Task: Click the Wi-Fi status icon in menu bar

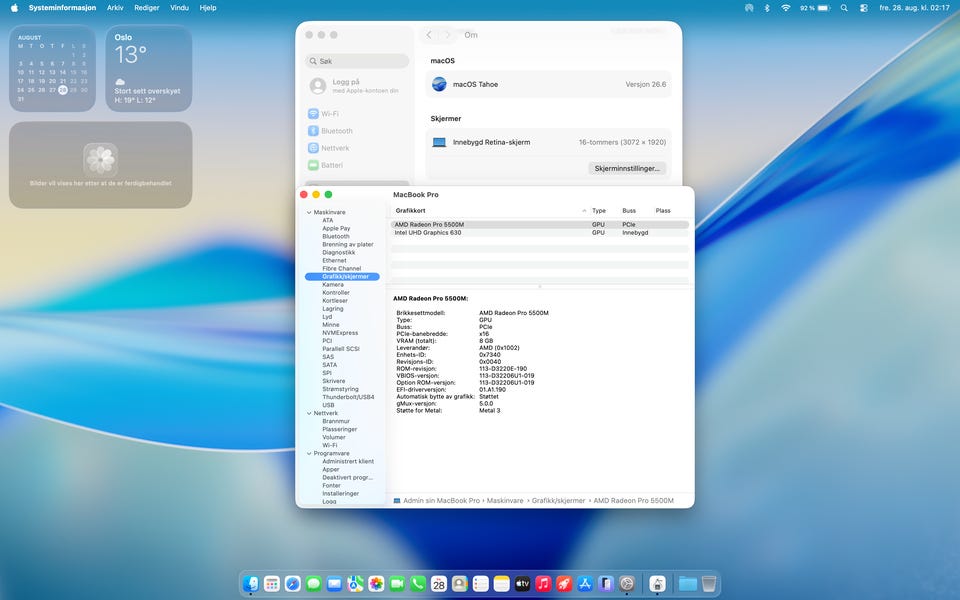Action: click(x=786, y=8)
